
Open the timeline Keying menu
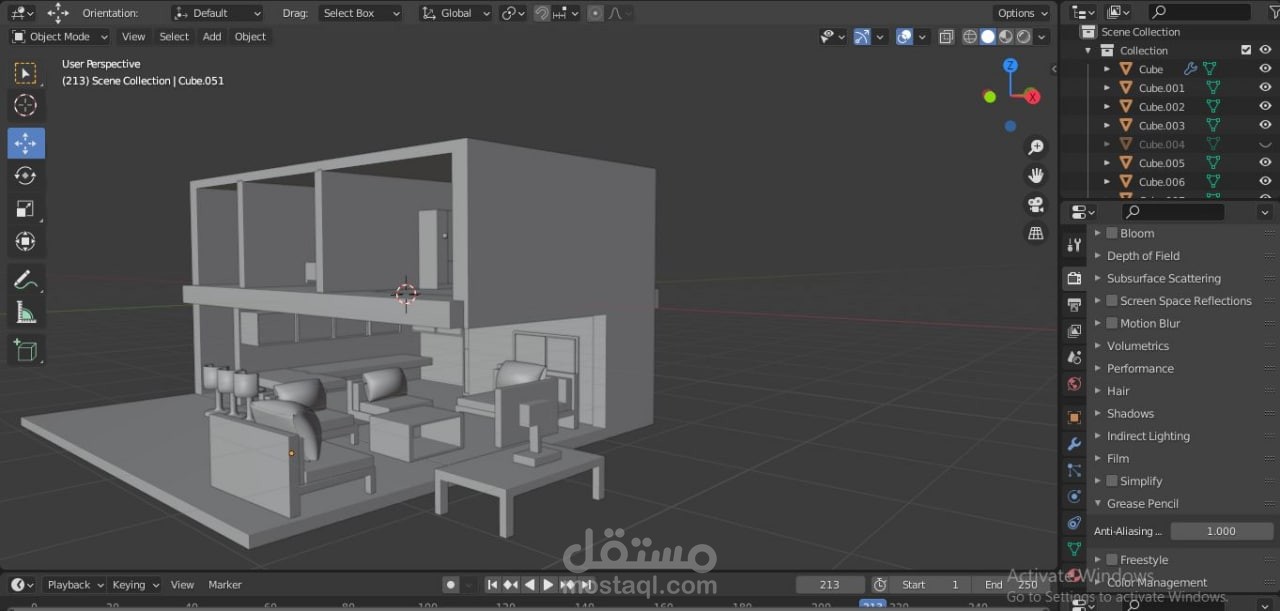pos(135,585)
